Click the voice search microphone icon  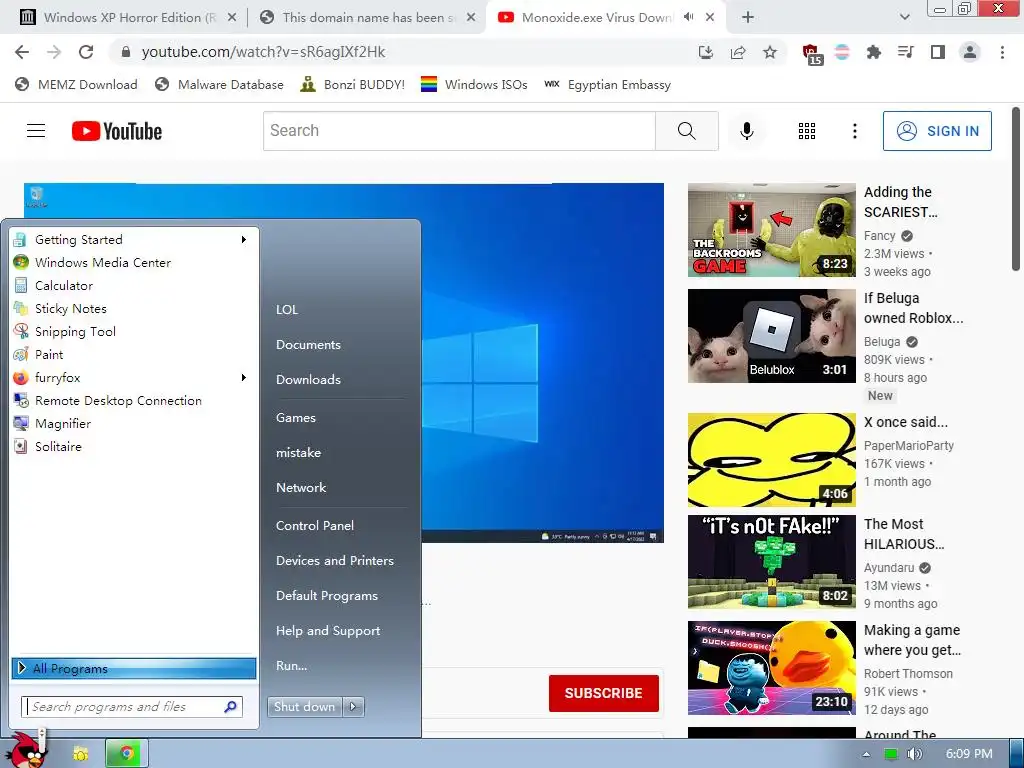click(747, 131)
